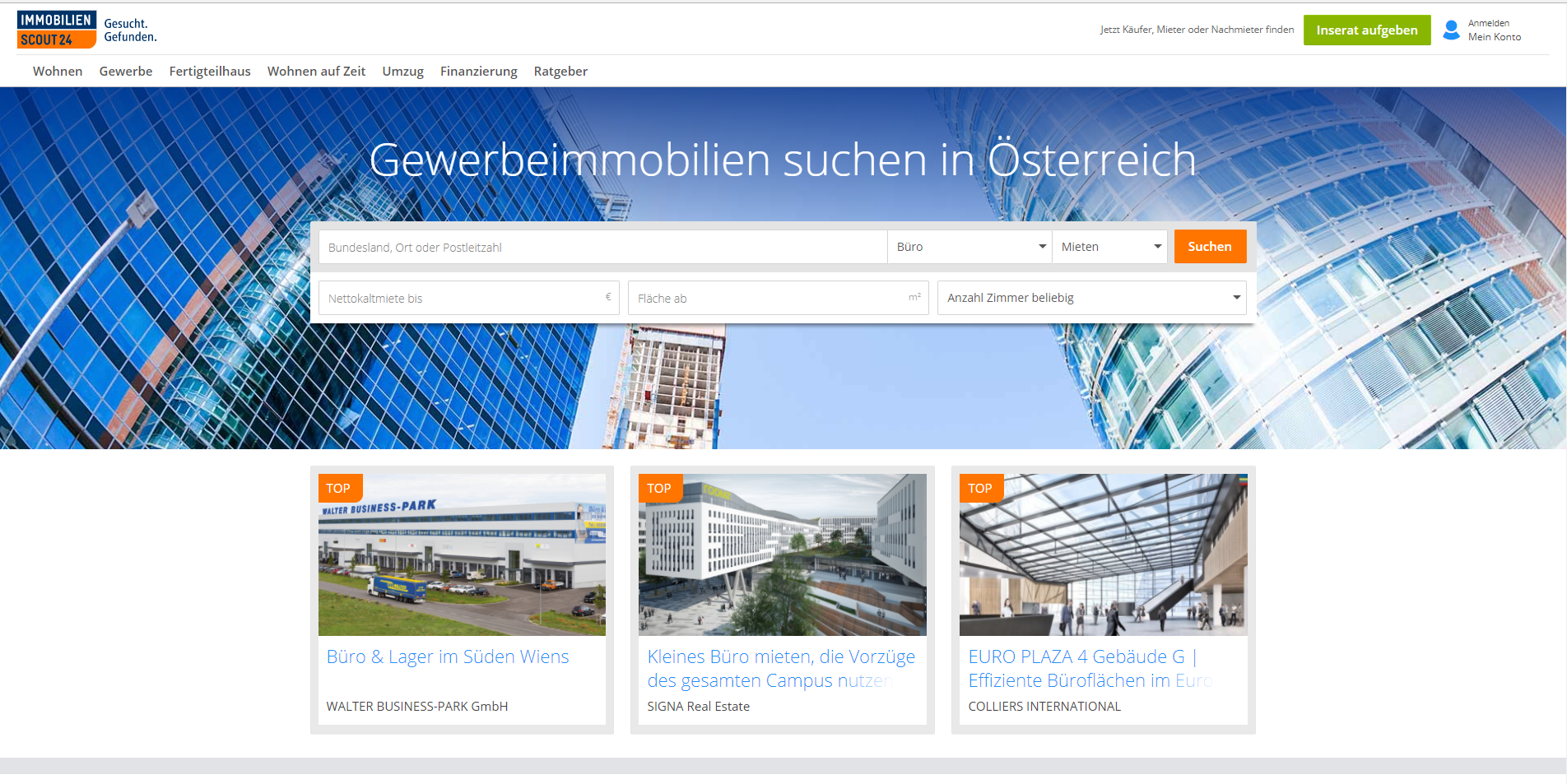This screenshot has width=1567, height=784.
Task: Open Büro & Lager im Süden Wiens link
Action: 448,656
